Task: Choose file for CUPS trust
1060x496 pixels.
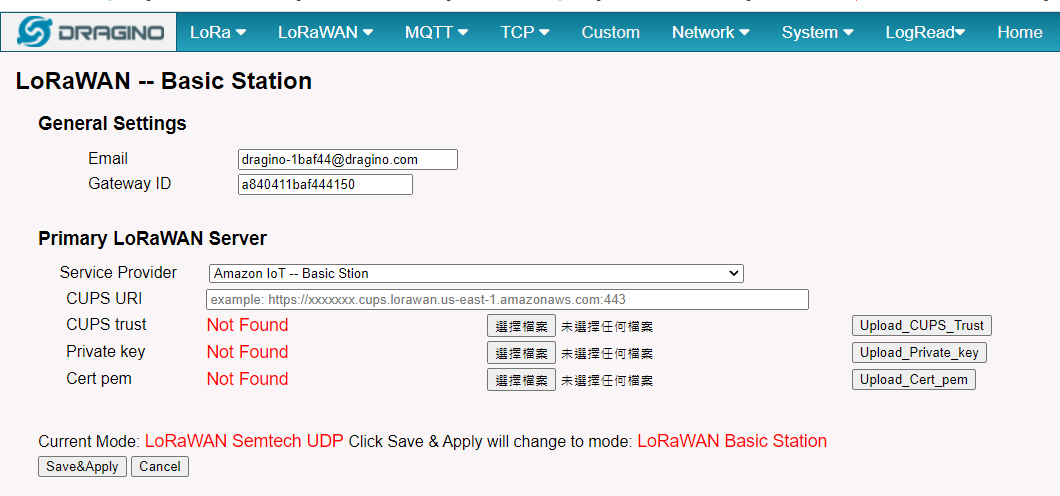Action: (521, 326)
